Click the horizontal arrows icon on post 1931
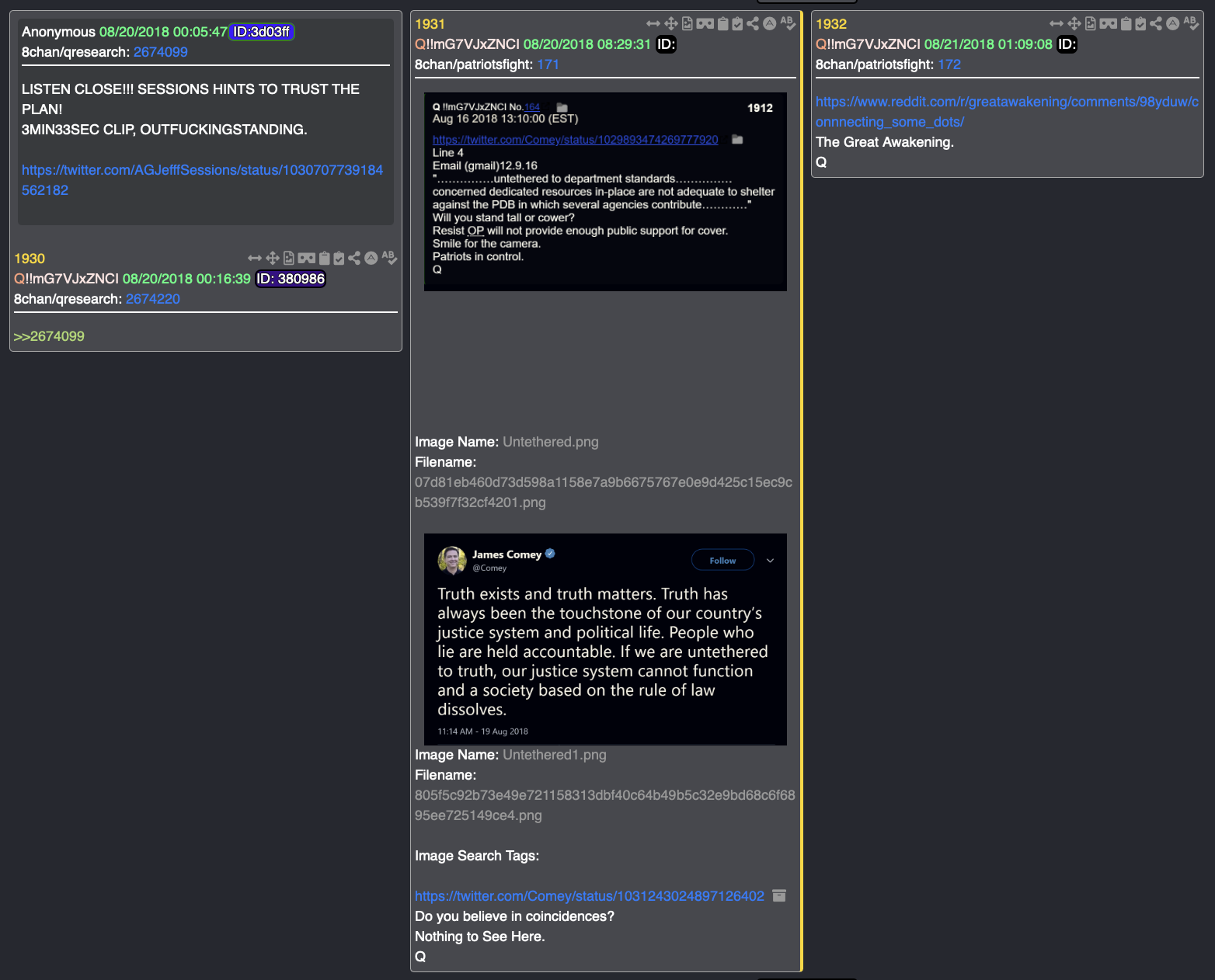This screenshot has height=980, width=1215. click(x=653, y=24)
